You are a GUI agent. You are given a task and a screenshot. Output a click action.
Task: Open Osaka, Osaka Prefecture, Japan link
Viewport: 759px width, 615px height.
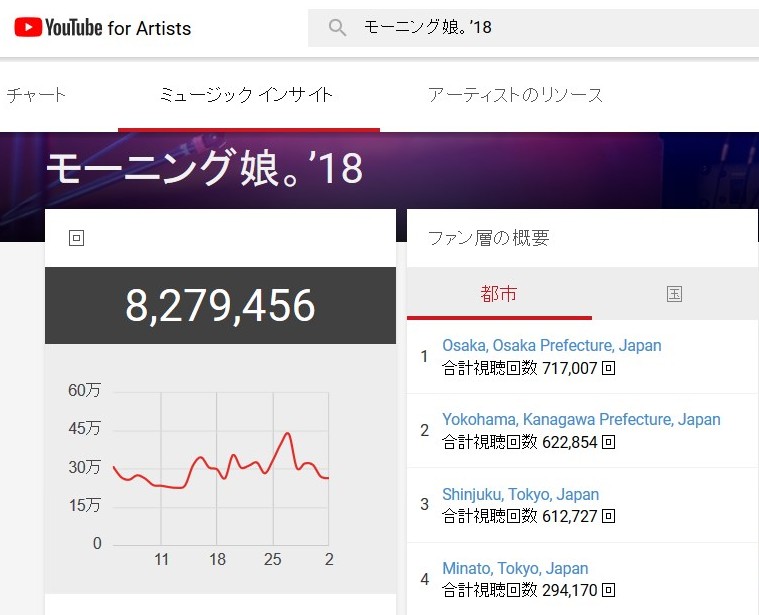point(552,345)
